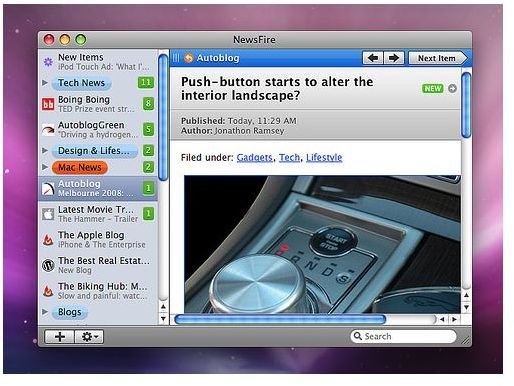Go forward with right arrow button
The width and height of the screenshot is (514, 386).
tap(394, 58)
